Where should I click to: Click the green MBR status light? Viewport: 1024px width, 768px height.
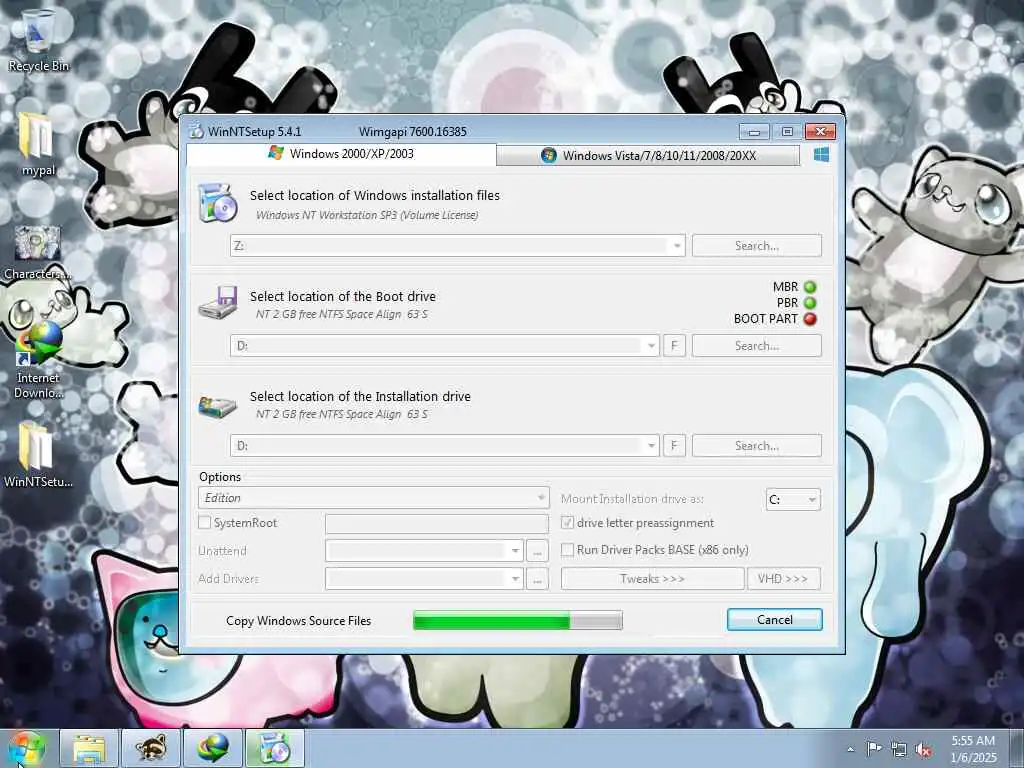coord(810,287)
